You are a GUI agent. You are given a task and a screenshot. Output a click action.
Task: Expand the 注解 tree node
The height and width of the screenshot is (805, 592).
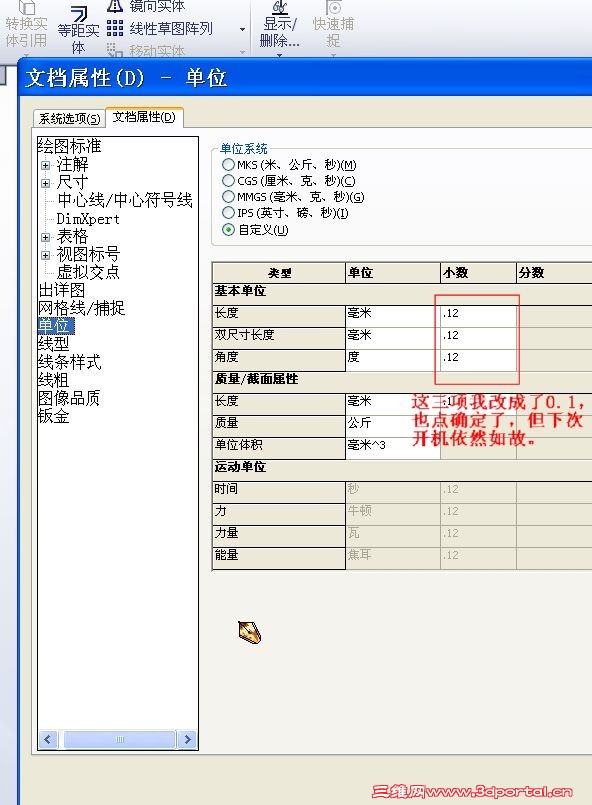point(46,165)
